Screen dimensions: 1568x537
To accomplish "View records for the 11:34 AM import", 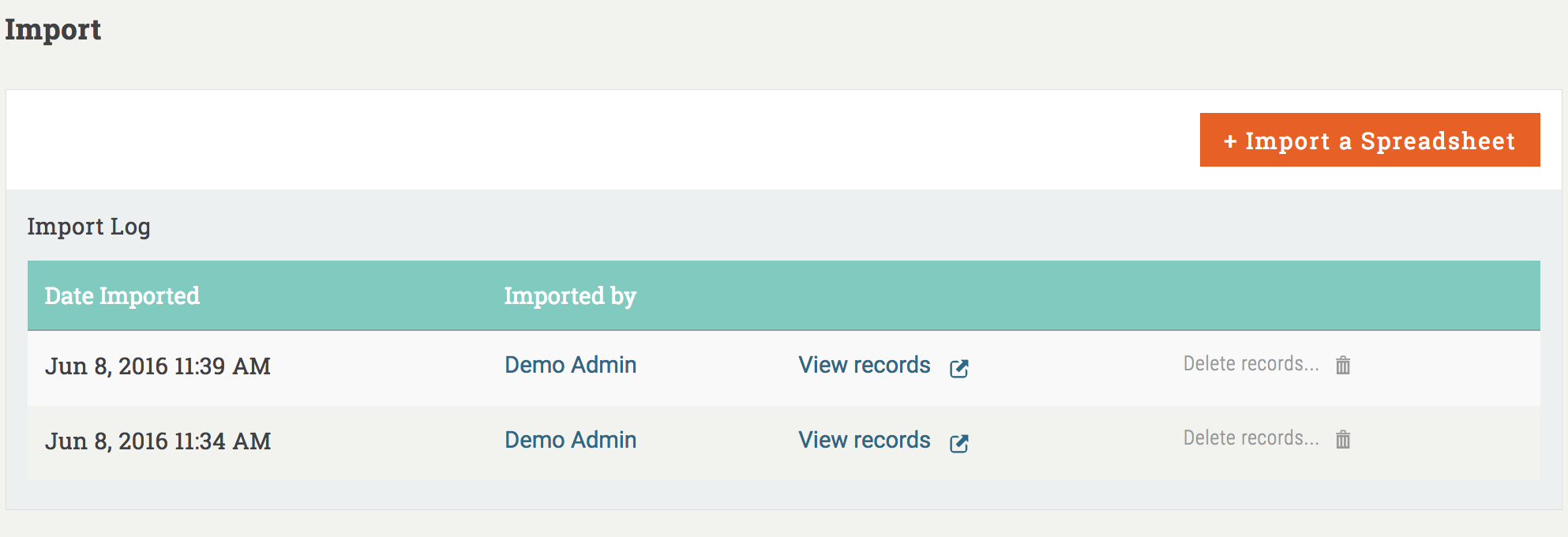I will click(x=864, y=440).
